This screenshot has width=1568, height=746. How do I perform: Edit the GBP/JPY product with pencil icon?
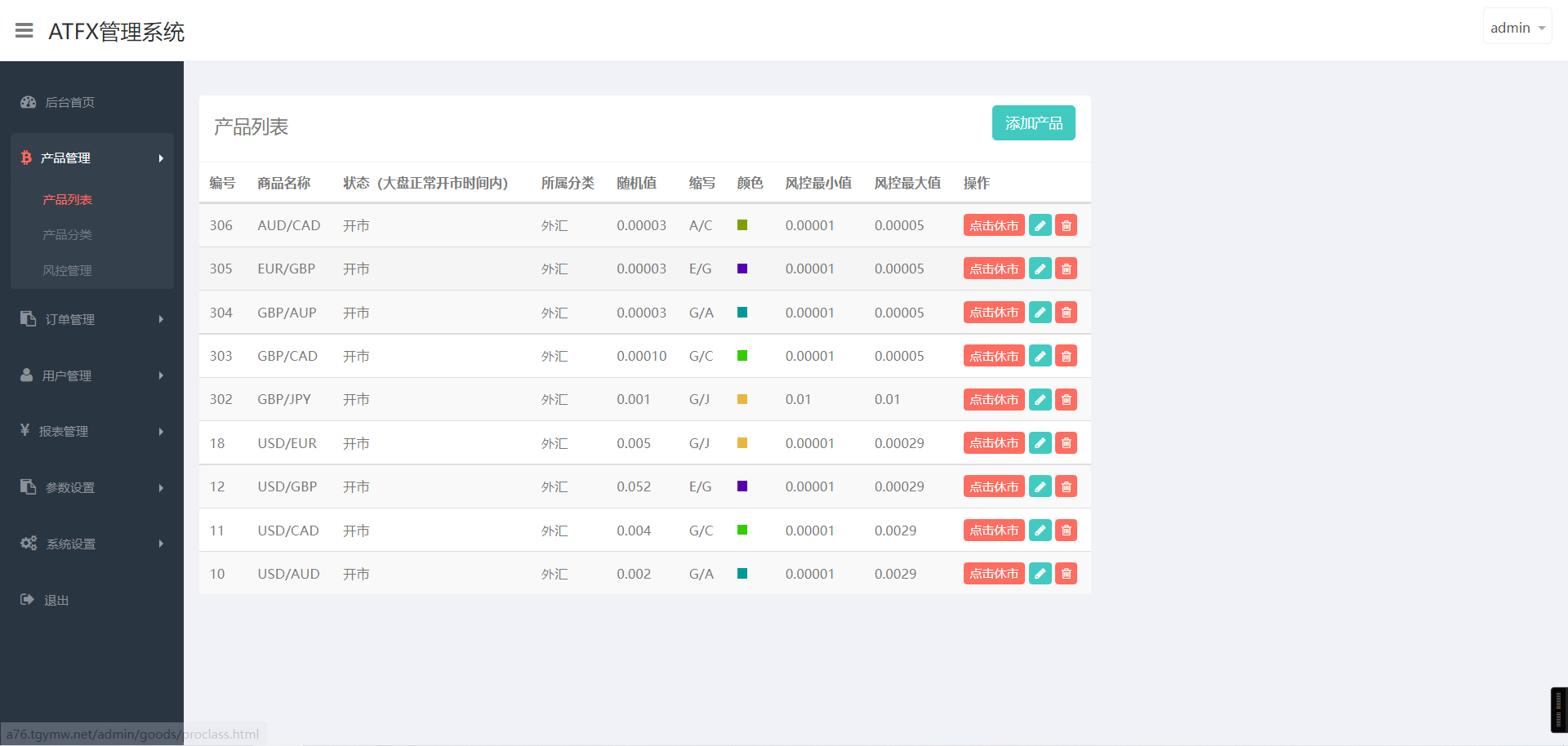coord(1040,399)
